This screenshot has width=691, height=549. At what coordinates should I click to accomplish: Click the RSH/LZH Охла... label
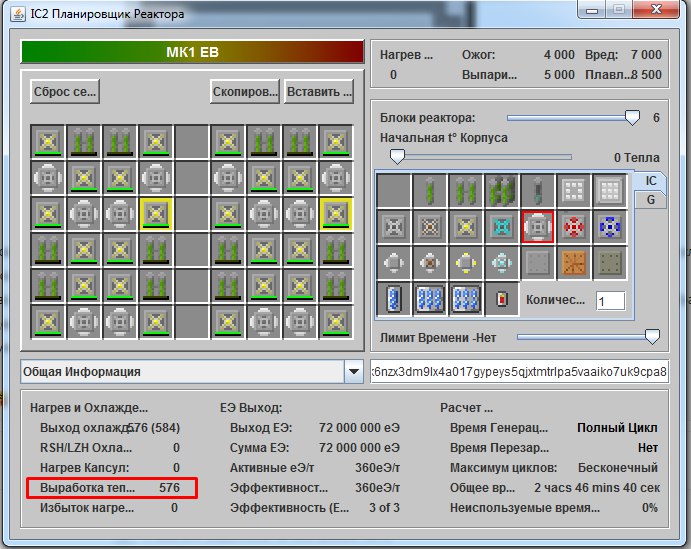86,448
